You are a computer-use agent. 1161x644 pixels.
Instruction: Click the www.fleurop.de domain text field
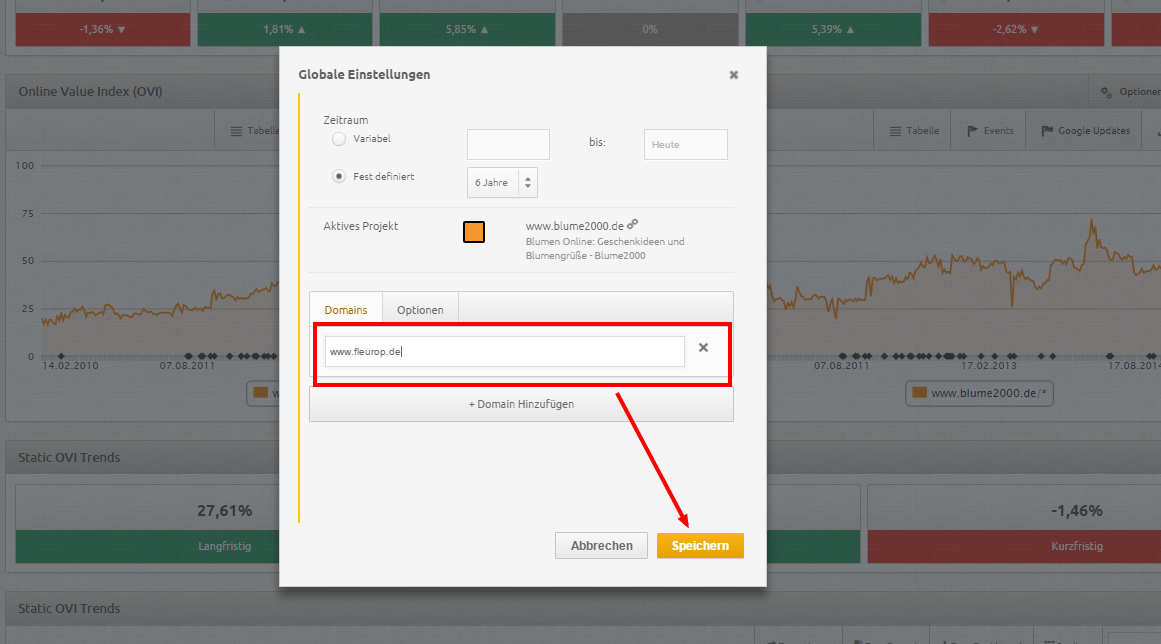(504, 351)
